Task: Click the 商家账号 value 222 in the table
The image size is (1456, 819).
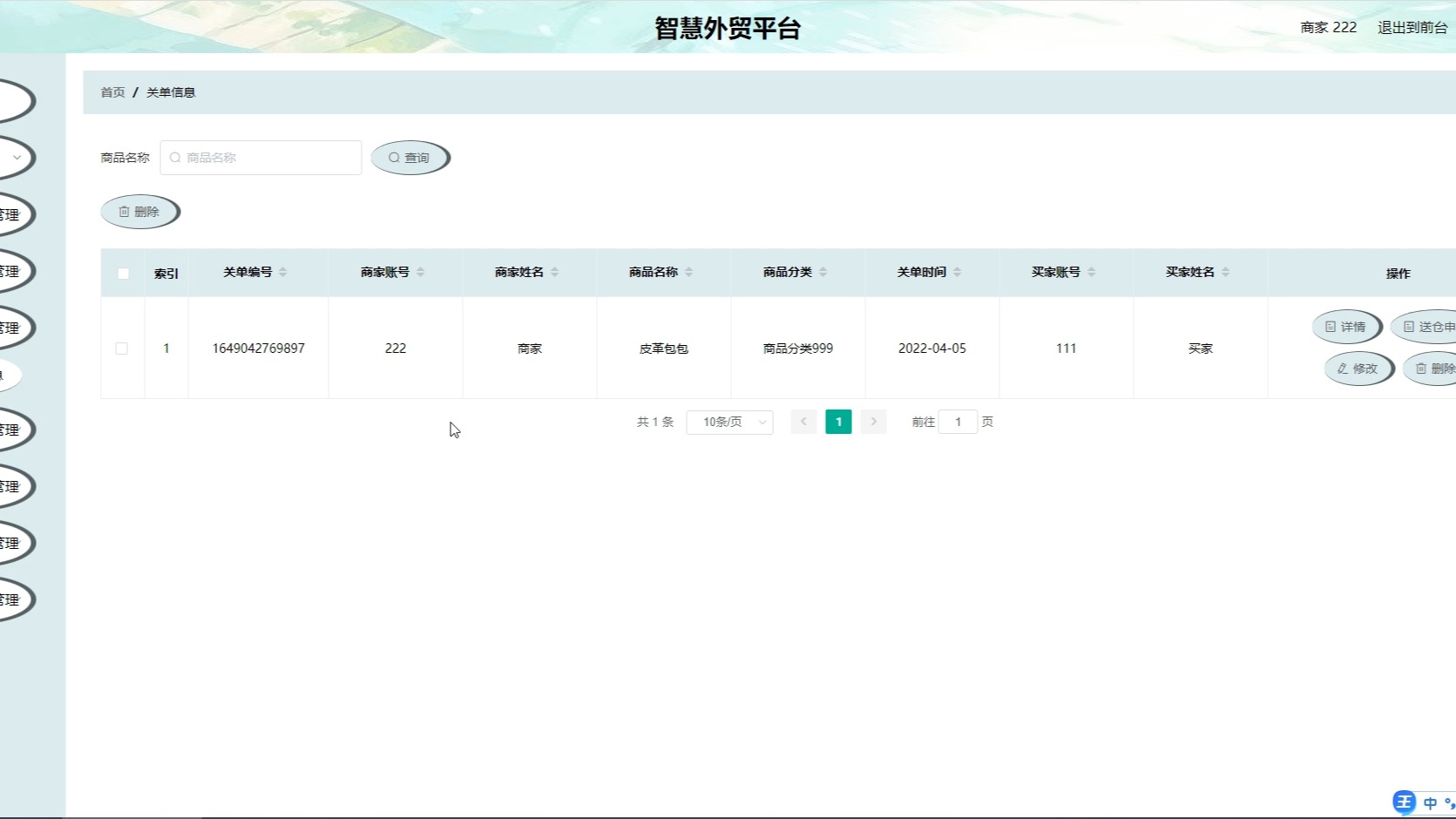Action: click(396, 349)
